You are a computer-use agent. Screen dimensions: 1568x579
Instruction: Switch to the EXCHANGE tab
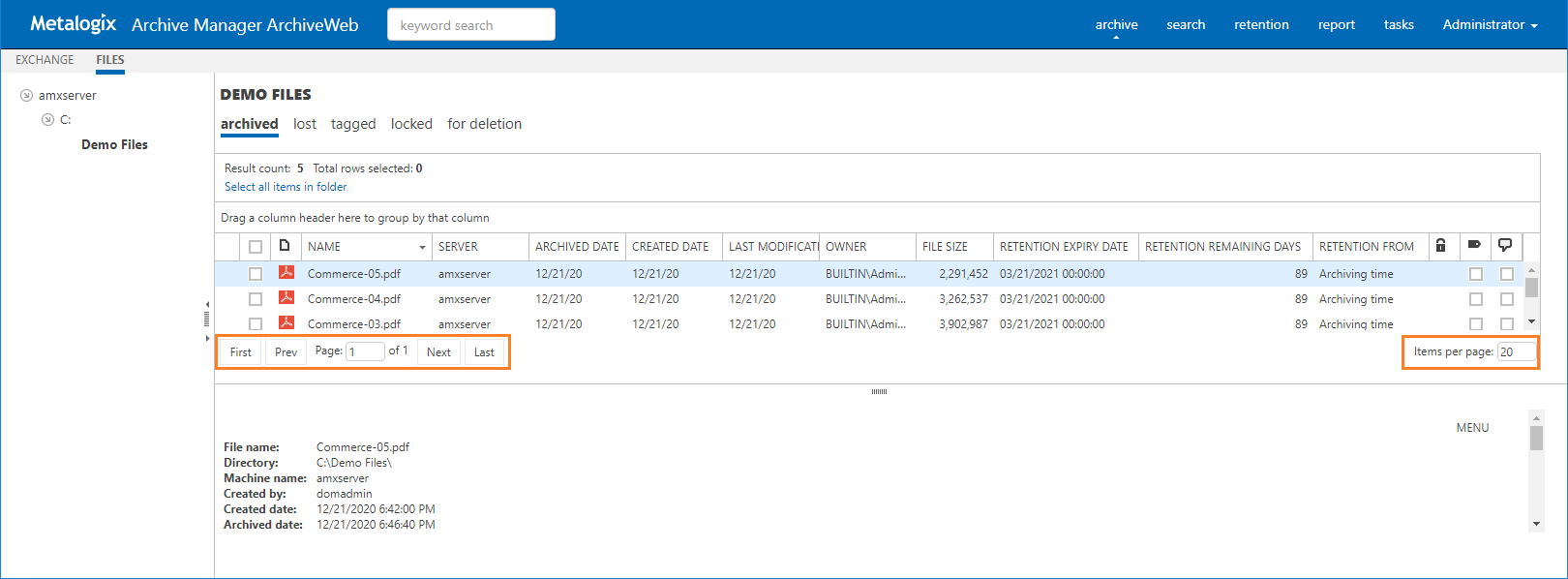click(x=45, y=60)
